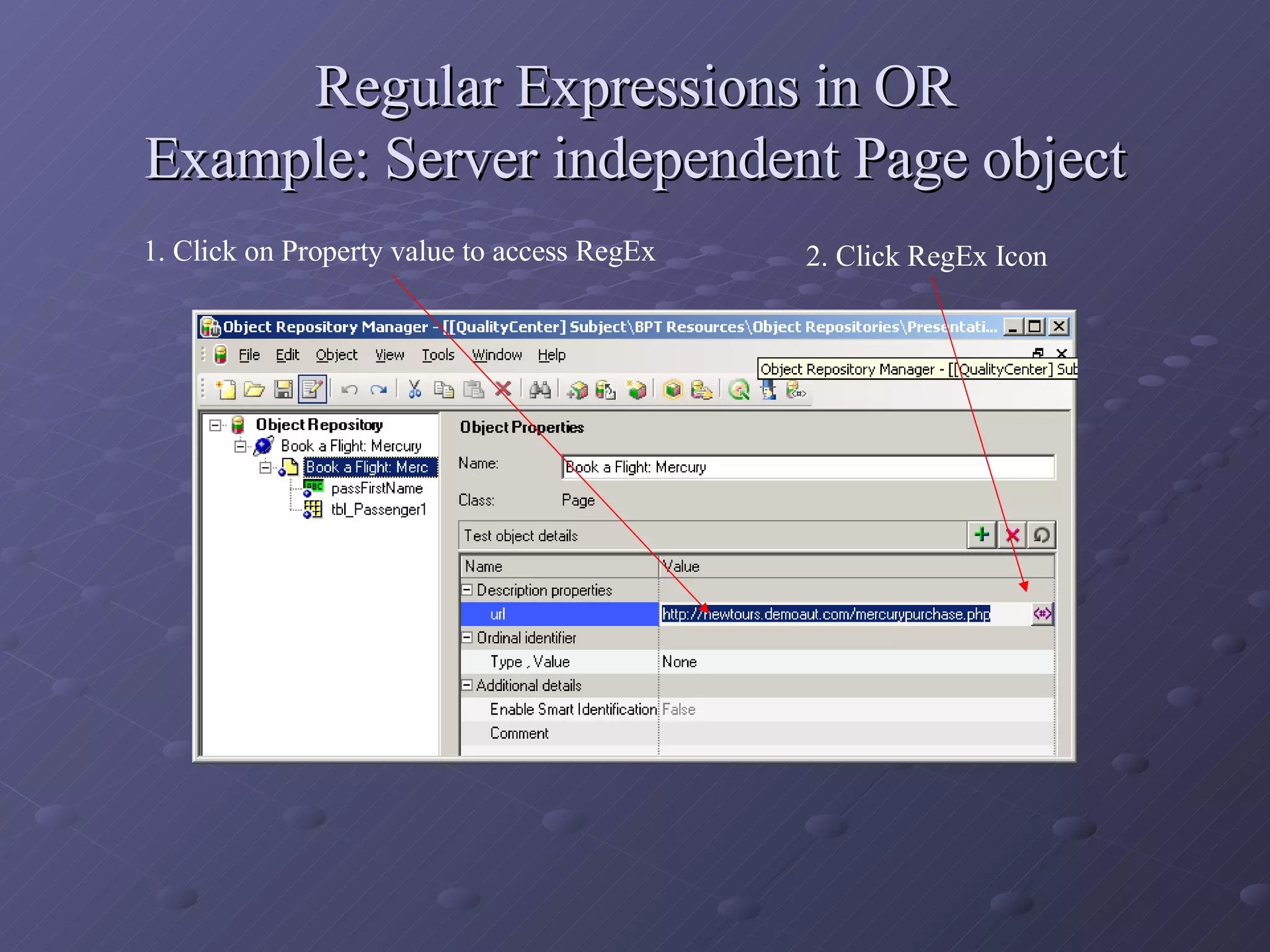Screen dimensions: 1270x952
Task: Select the Object Repository tree root
Action: [319, 425]
